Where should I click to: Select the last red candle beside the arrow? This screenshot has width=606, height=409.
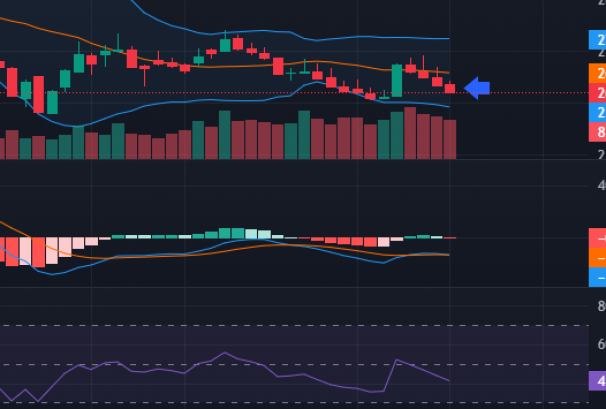click(450, 89)
